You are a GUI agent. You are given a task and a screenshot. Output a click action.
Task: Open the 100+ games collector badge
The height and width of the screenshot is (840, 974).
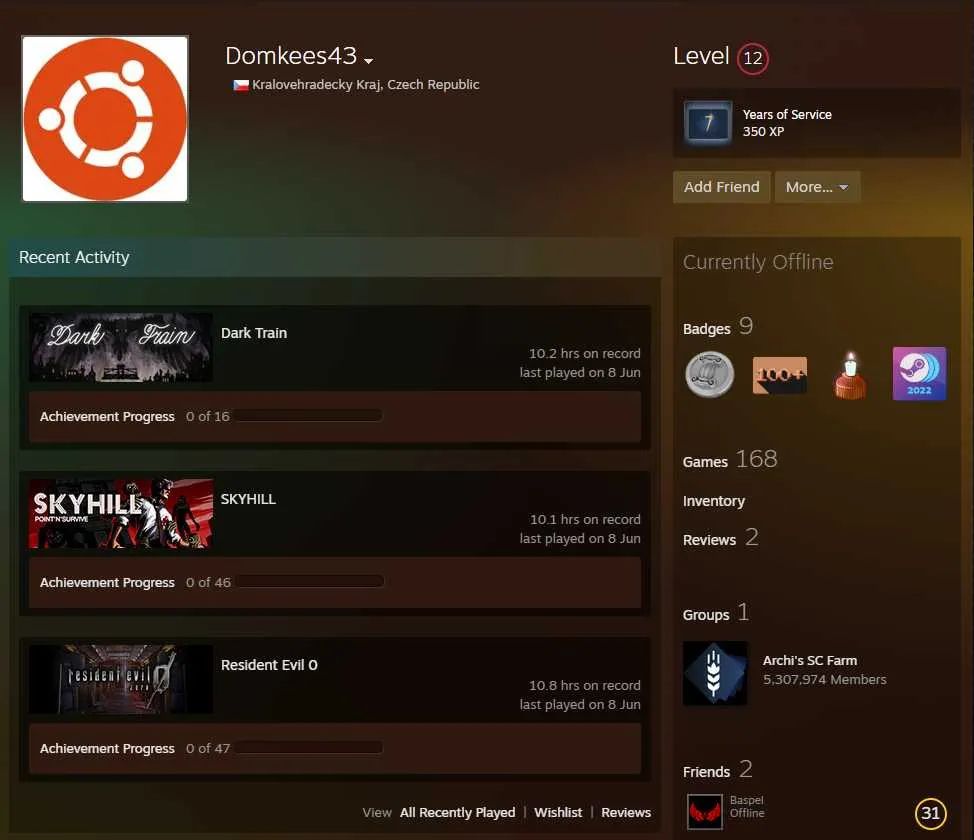pos(780,375)
